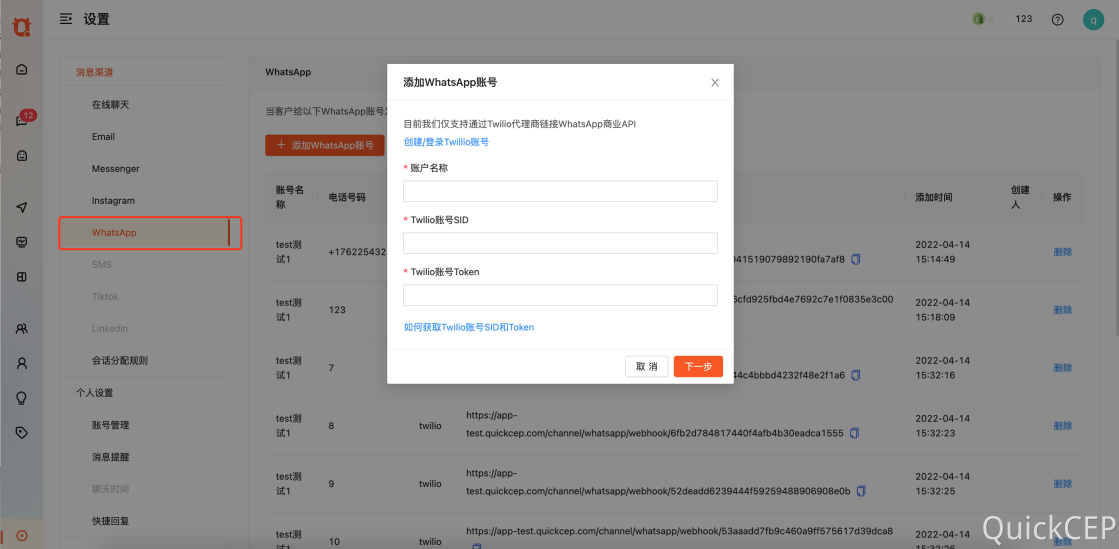Click the 消息渠道 section header
Screen dimensions: 1119x549
(95, 72)
